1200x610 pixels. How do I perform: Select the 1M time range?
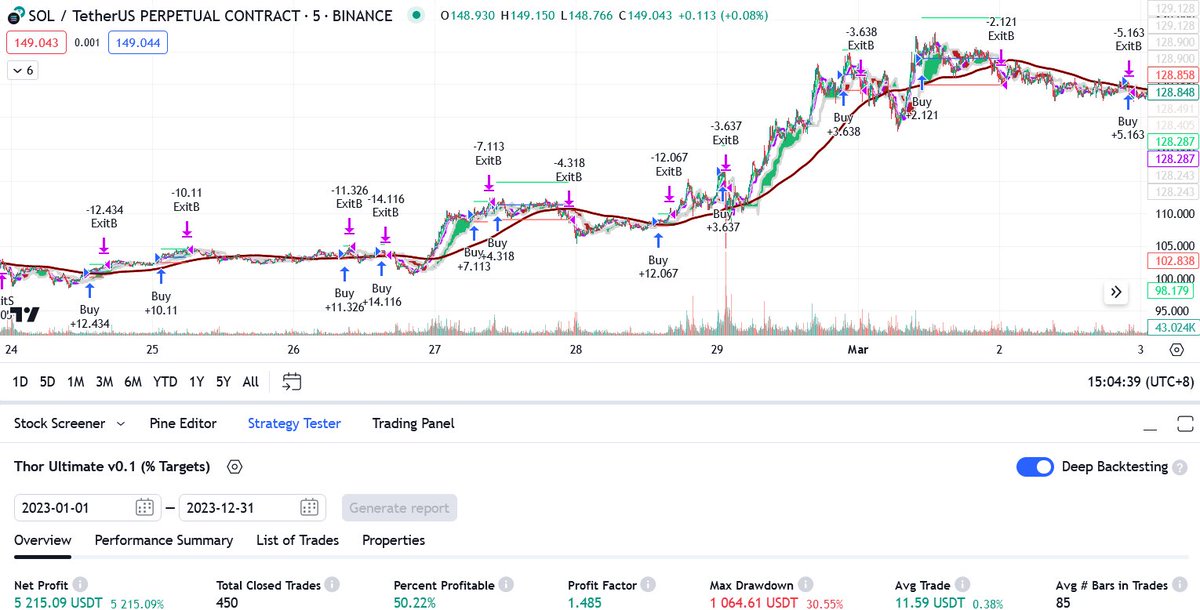click(x=75, y=381)
